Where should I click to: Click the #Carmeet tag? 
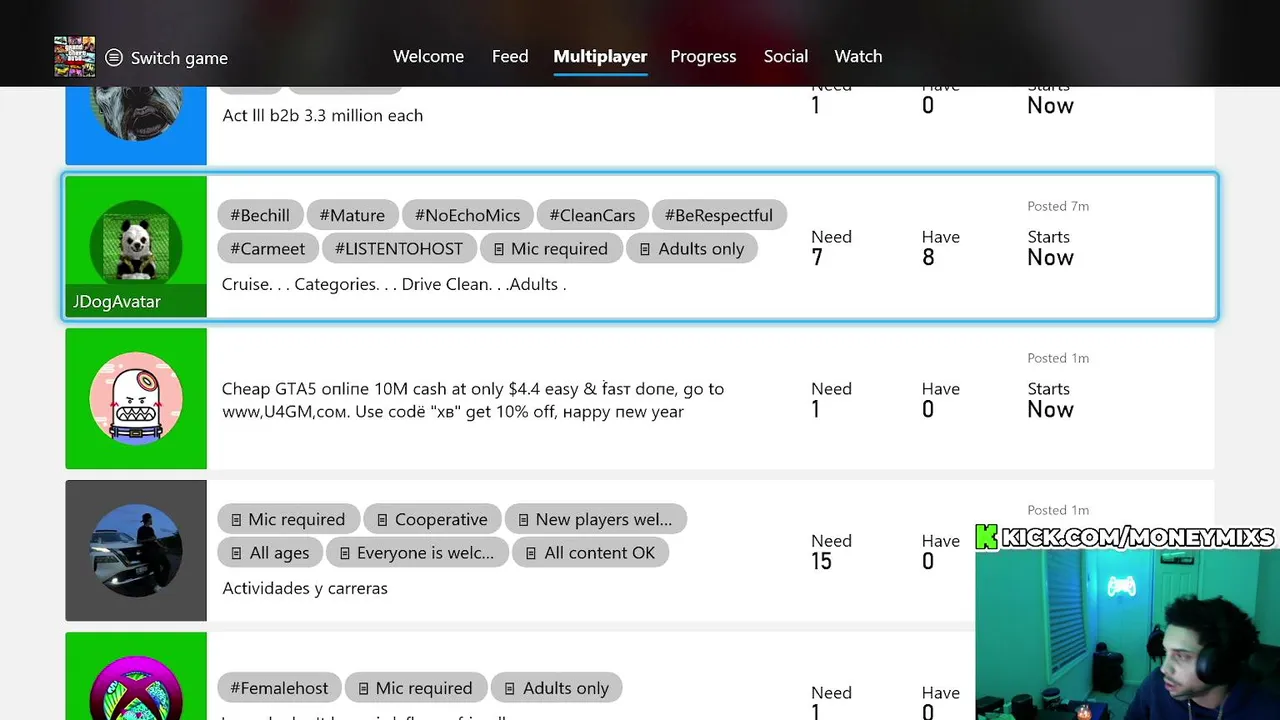268,248
